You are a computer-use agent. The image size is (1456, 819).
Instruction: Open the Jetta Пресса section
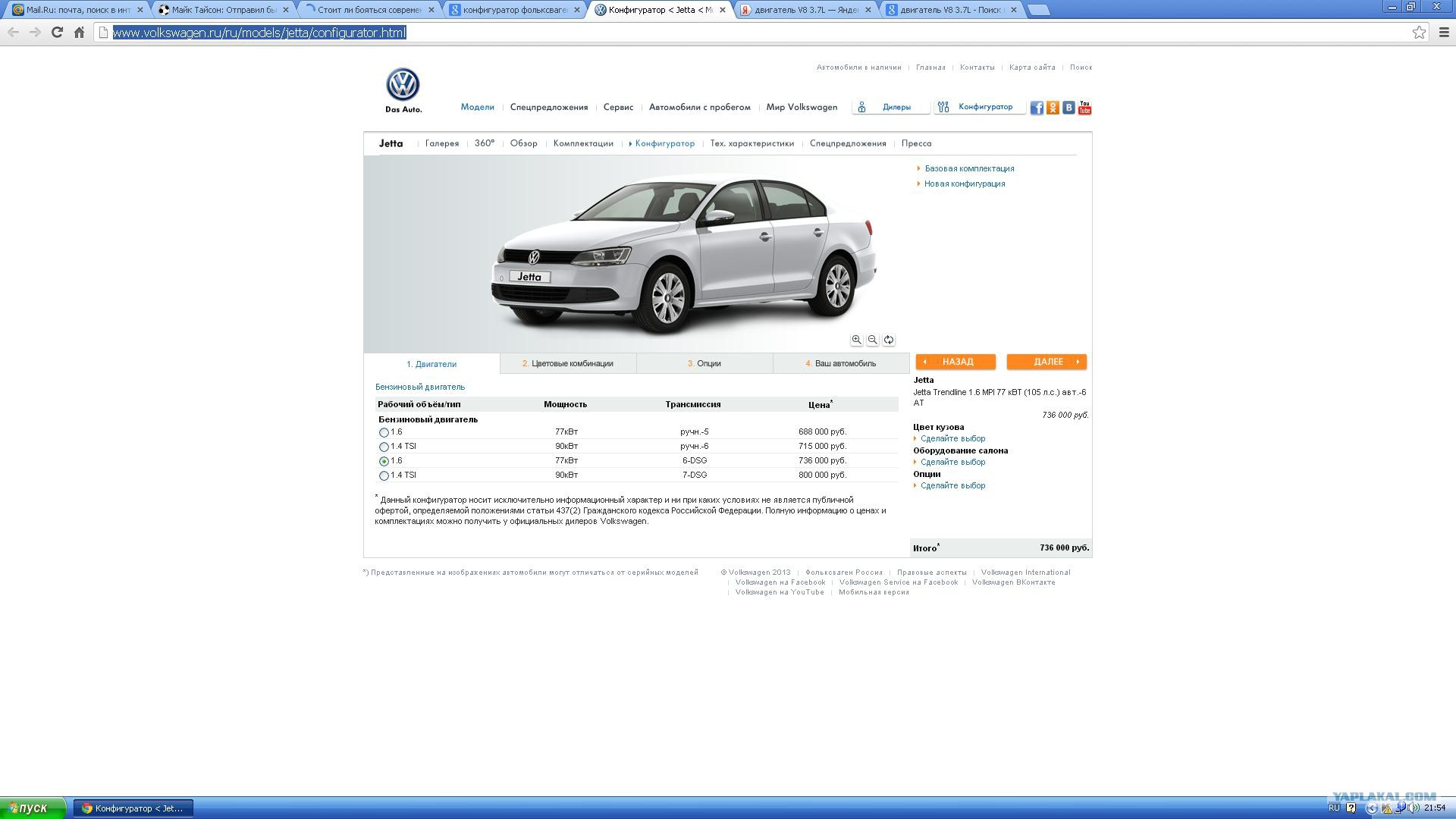pos(917,143)
